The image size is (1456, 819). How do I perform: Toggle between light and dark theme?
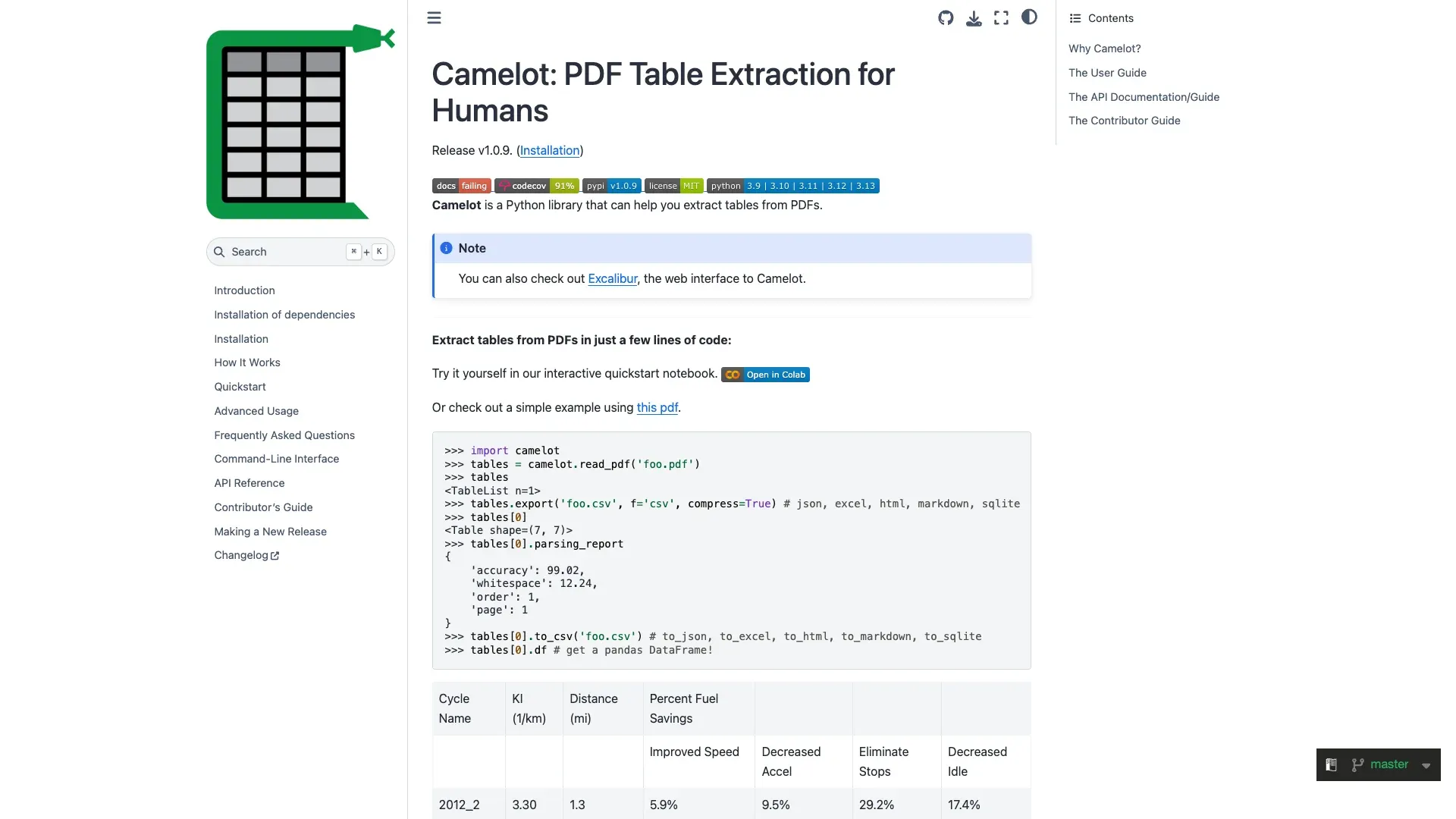1028,17
